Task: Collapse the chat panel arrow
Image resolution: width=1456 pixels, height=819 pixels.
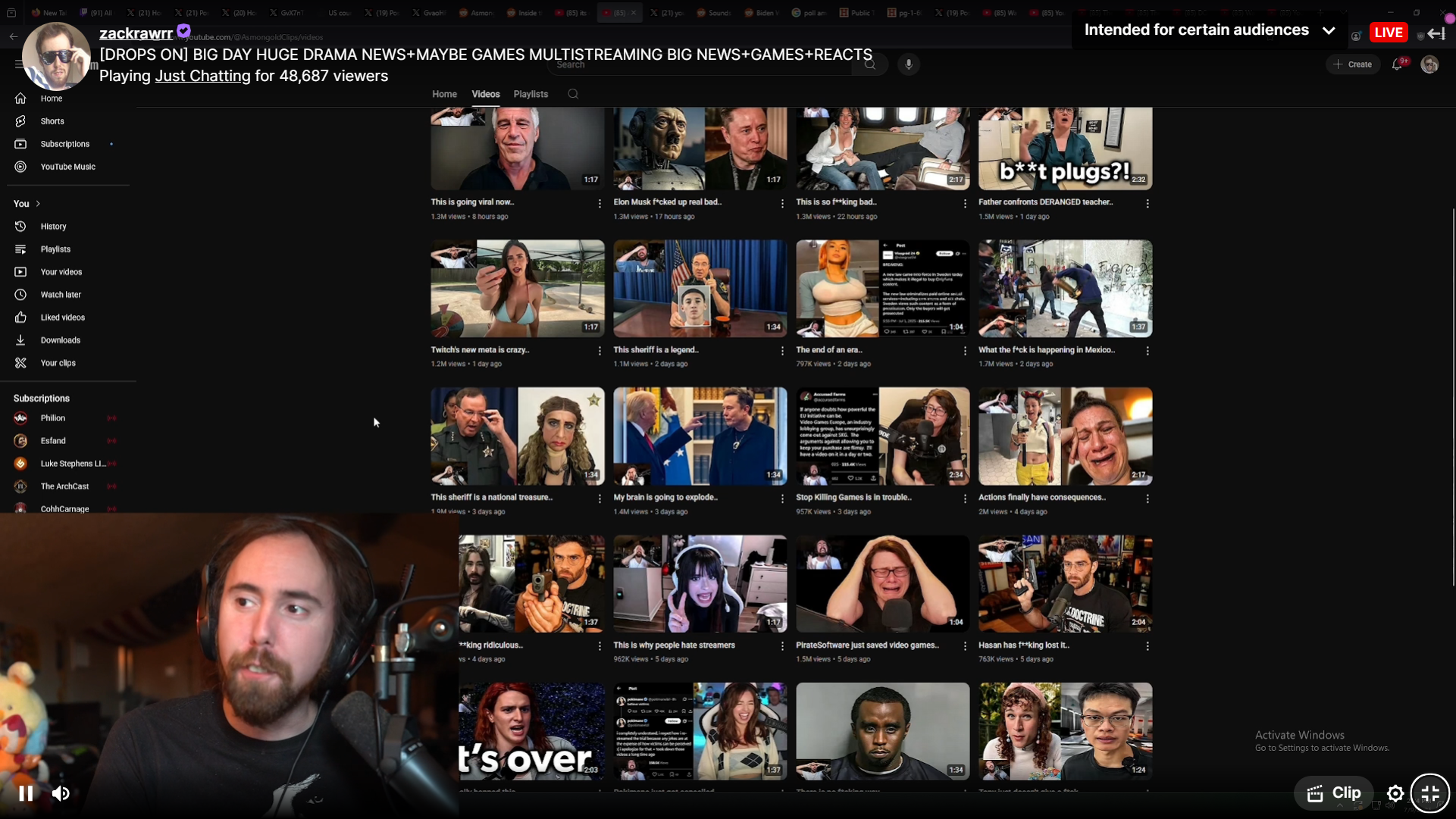Action: pos(1436,33)
